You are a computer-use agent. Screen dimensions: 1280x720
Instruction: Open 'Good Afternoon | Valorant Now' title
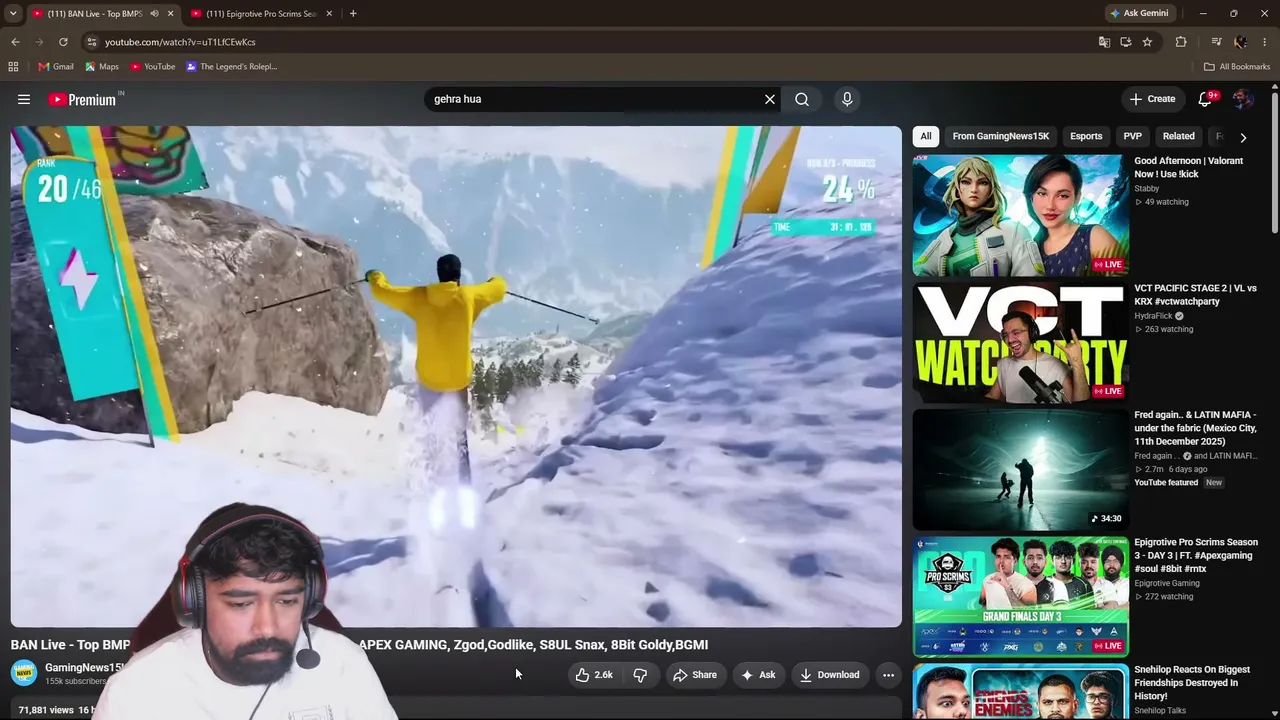[x=1189, y=167]
